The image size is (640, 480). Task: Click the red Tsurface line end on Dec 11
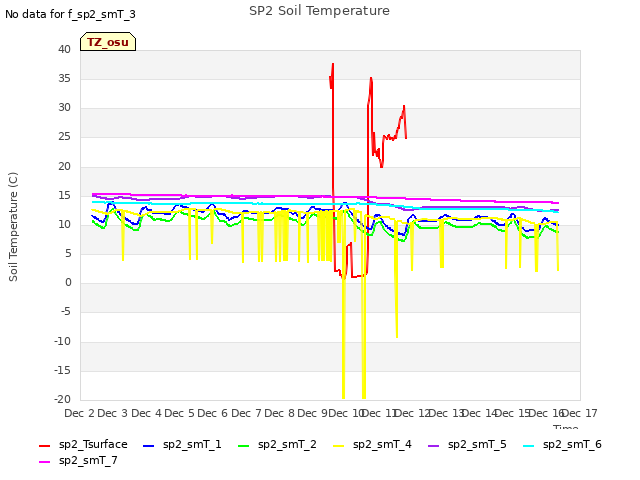pyautogui.click(x=406, y=138)
